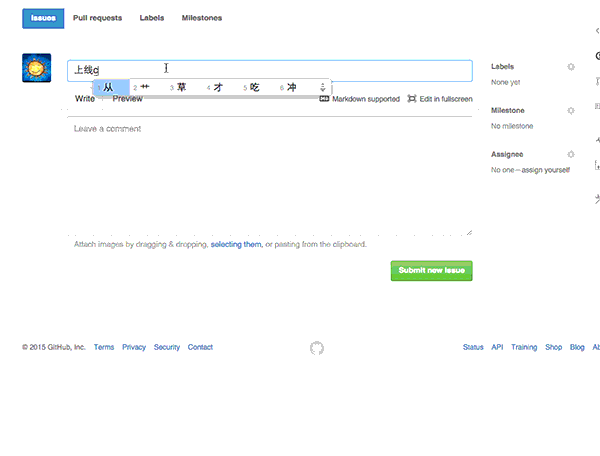Focus the Leave a comment text area
The width and height of the screenshot is (600, 456).
tap(270, 175)
